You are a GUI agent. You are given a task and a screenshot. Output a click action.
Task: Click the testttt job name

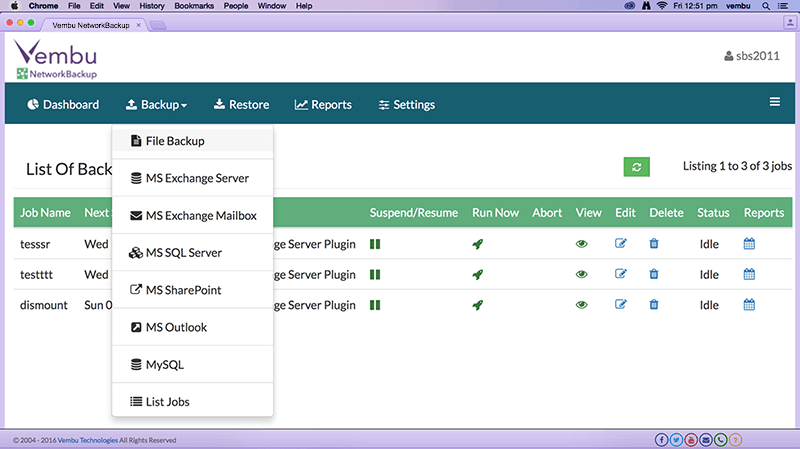(x=36, y=275)
